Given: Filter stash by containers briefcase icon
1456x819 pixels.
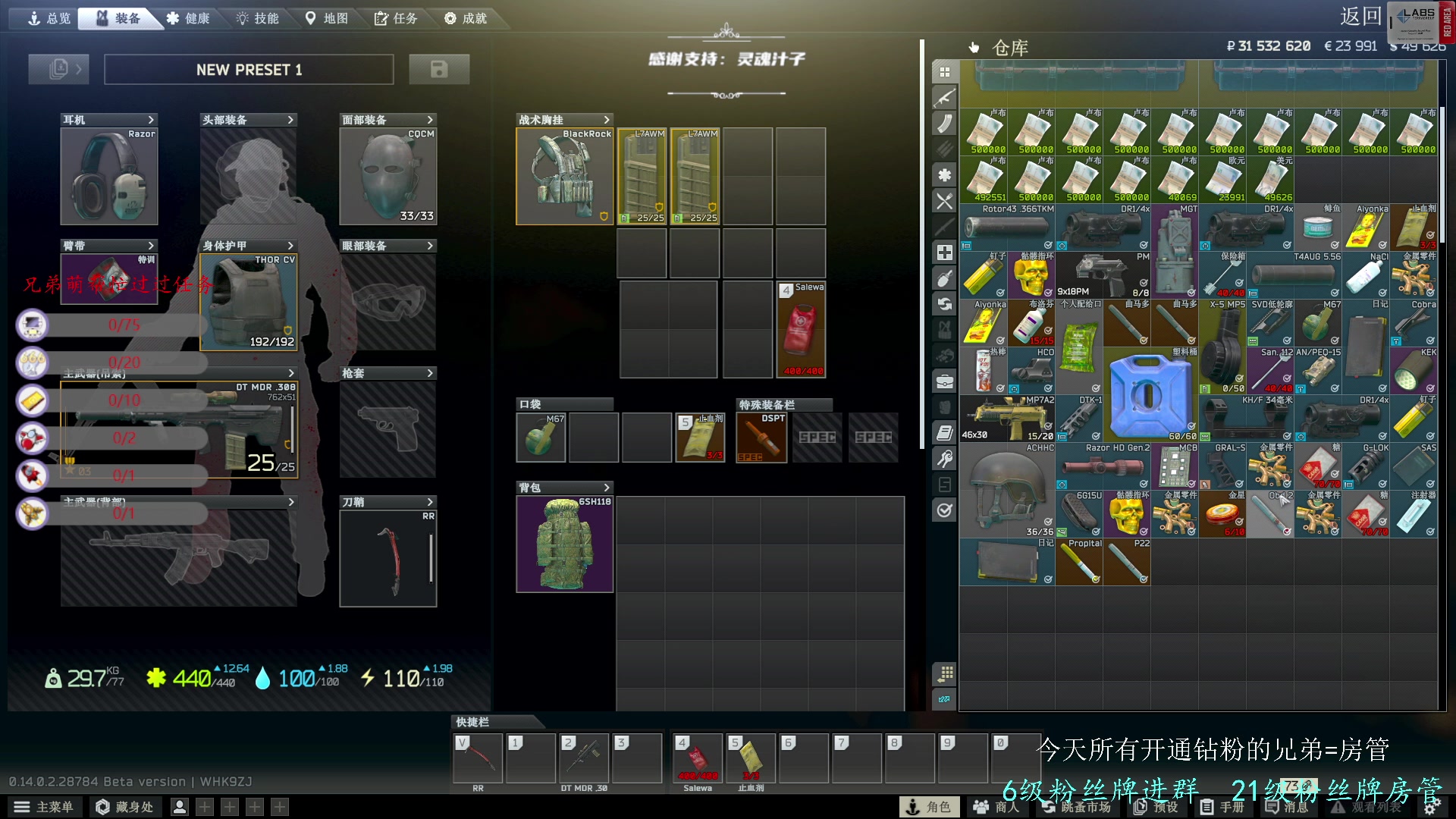Looking at the screenshot, I should pos(945,381).
